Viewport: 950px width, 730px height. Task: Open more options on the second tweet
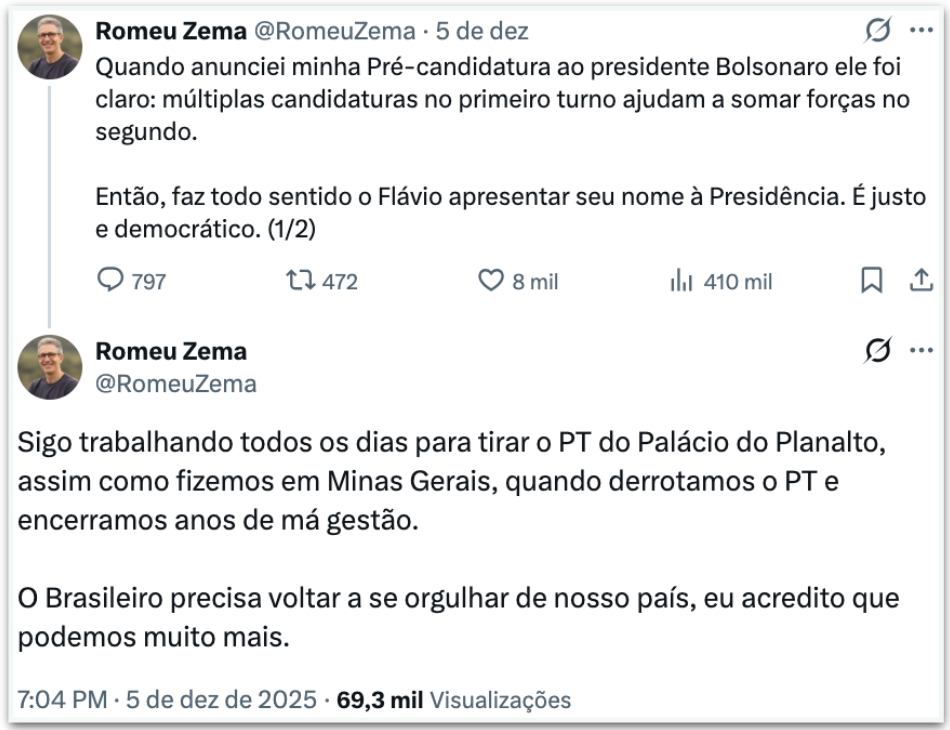pyautogui.click(x=921, y=351)
